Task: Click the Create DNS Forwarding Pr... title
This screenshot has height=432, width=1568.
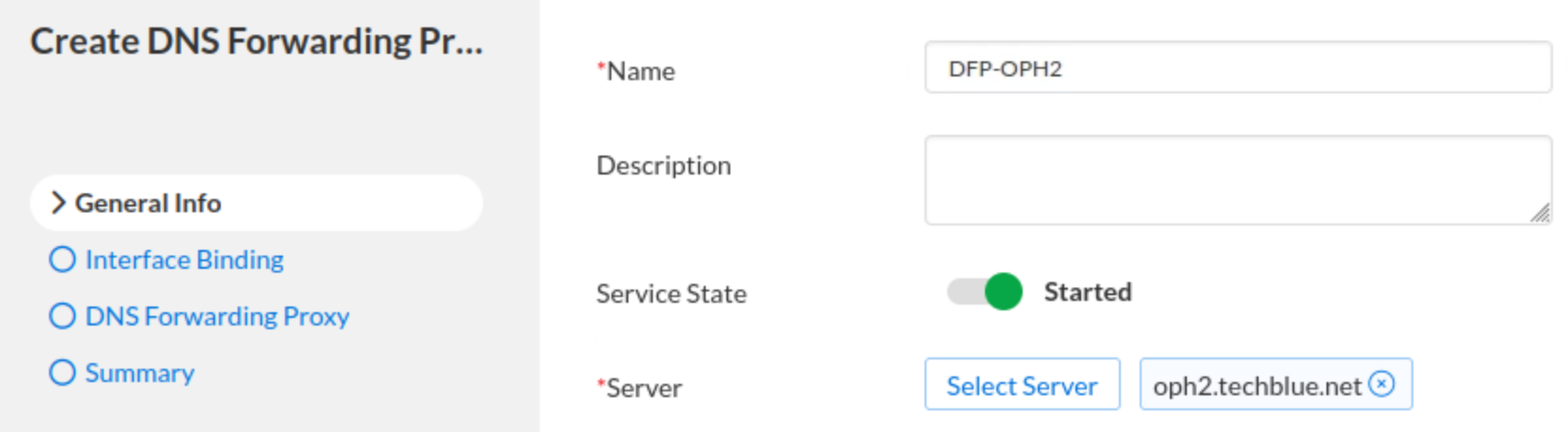Action: tap(257, 42)
